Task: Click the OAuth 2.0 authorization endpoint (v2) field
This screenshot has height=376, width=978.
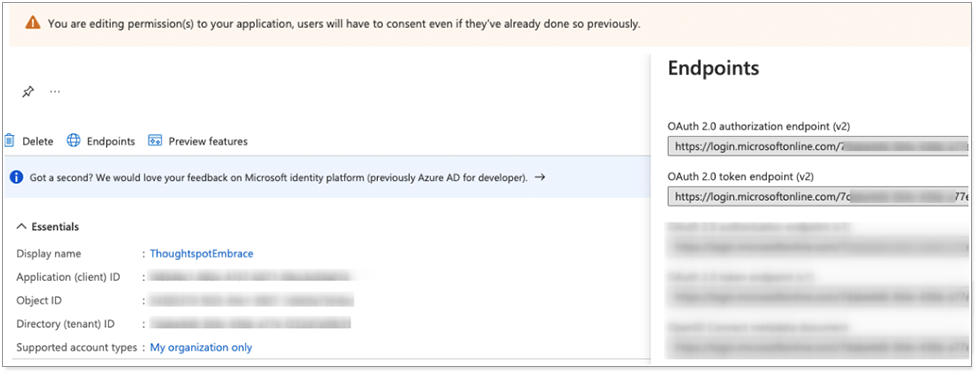Action: [x=818, y=147]
